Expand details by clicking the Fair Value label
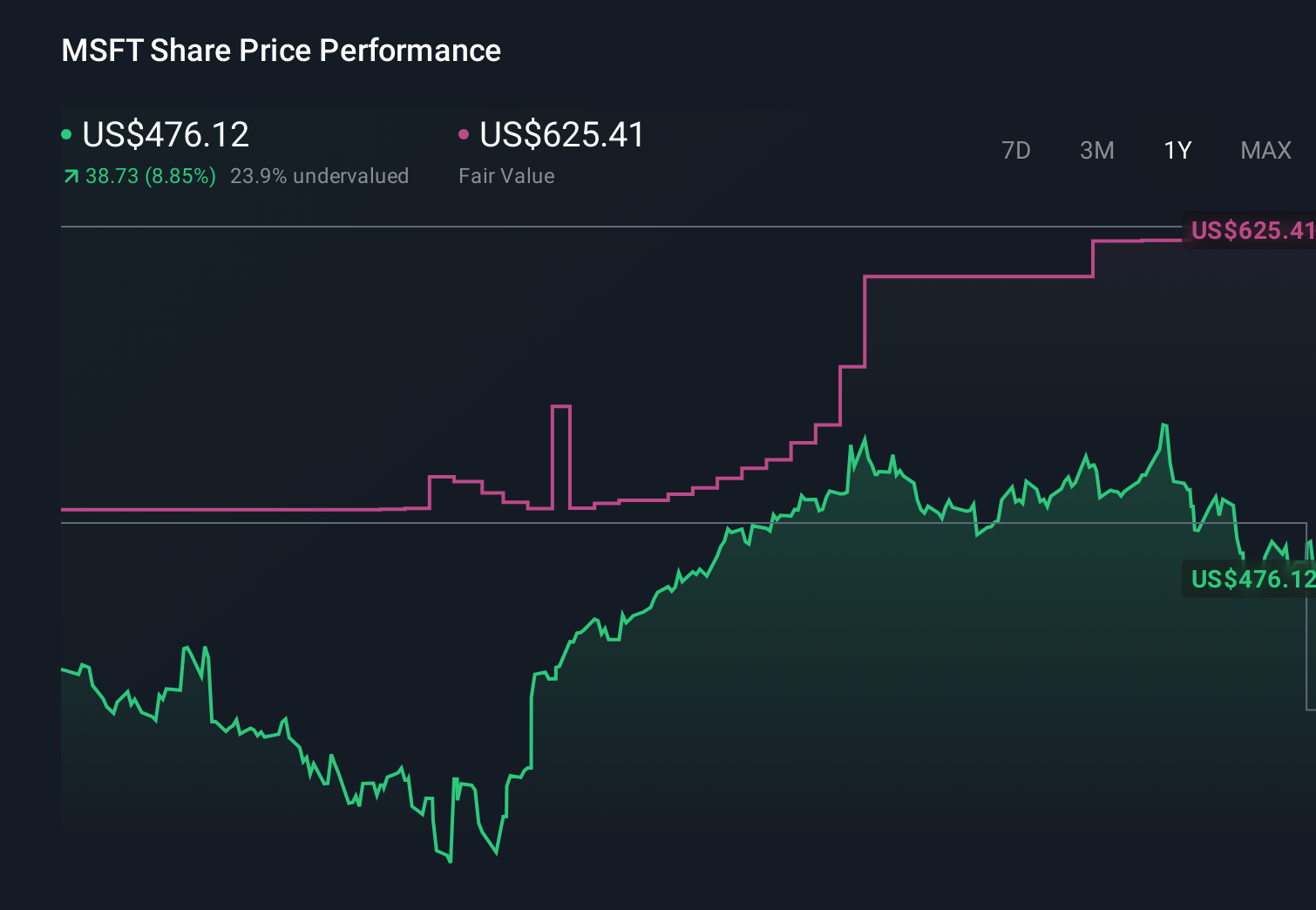 point(505,175)
